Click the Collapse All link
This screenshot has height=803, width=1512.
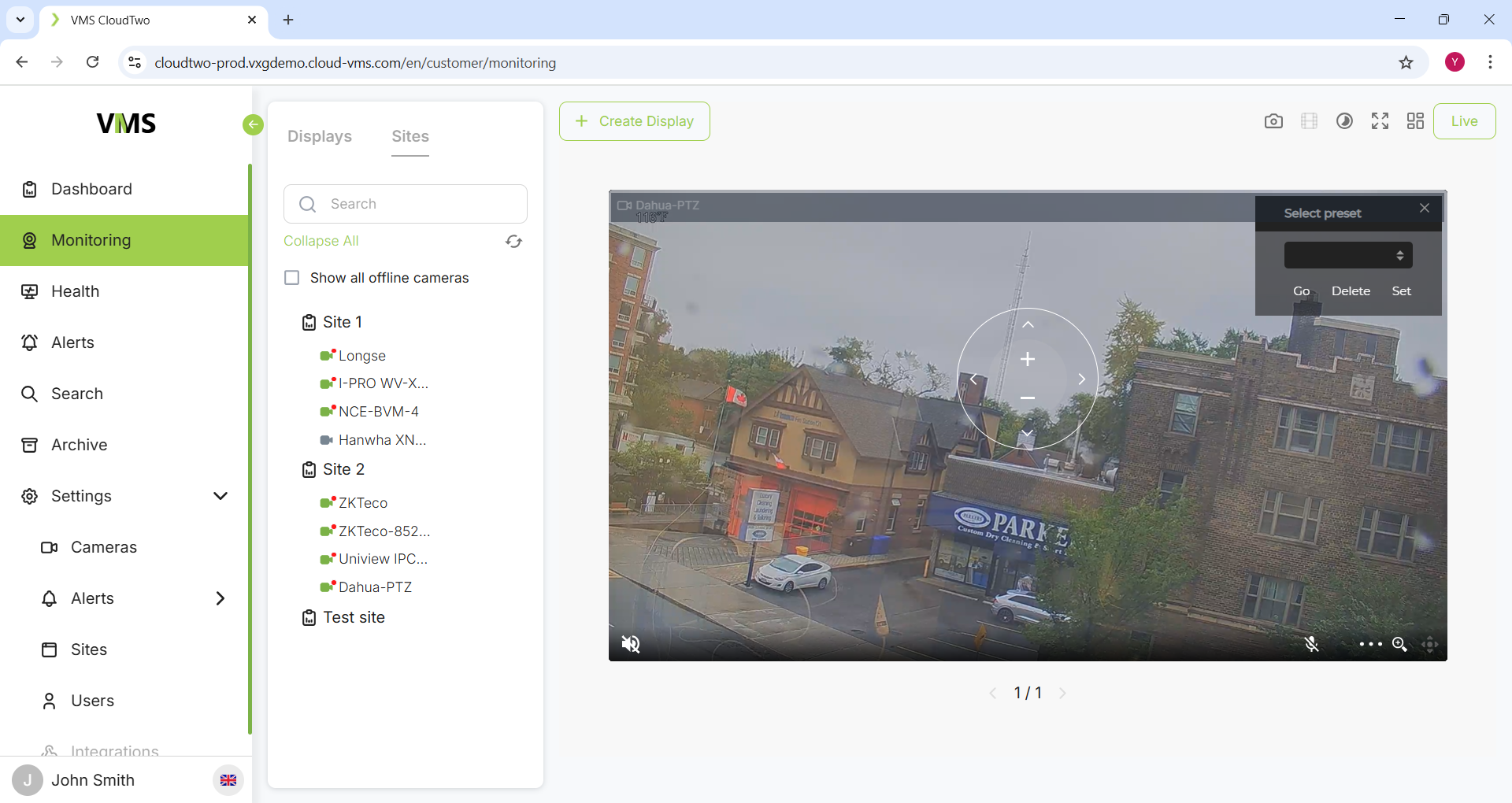321,241
